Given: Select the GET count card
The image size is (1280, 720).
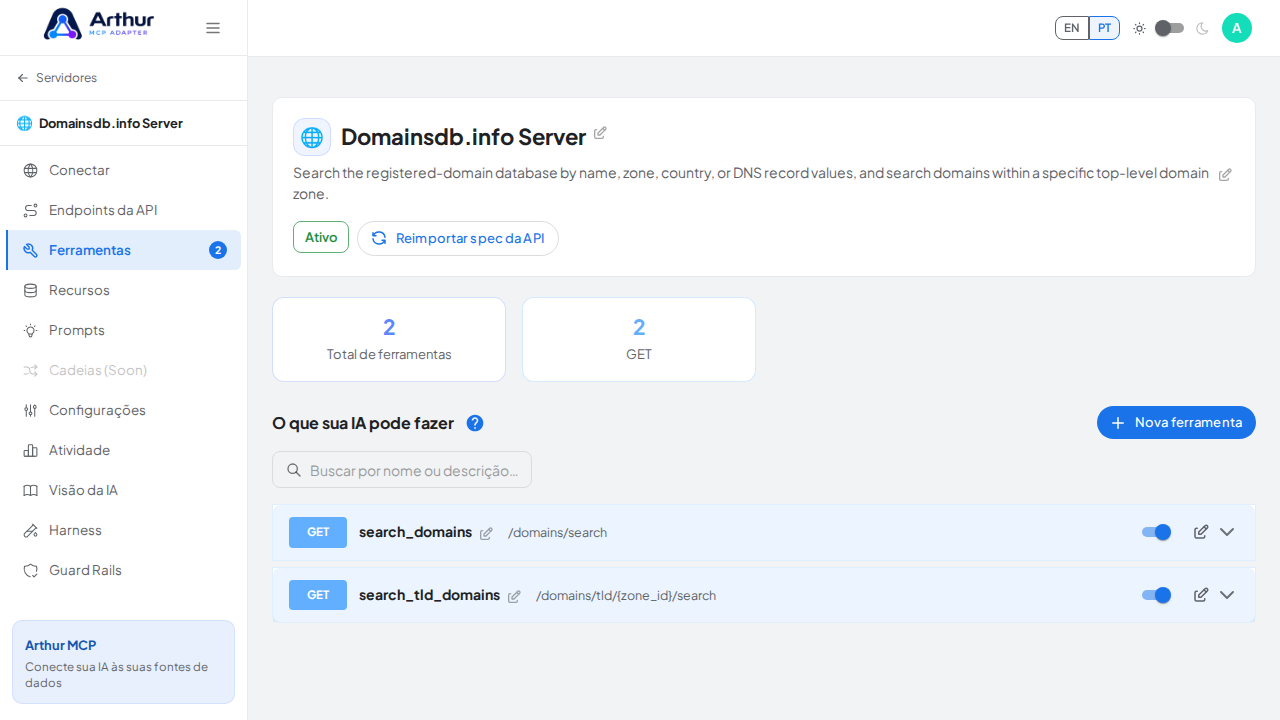Looking at the screenshot, I should [x=639, y=339].
